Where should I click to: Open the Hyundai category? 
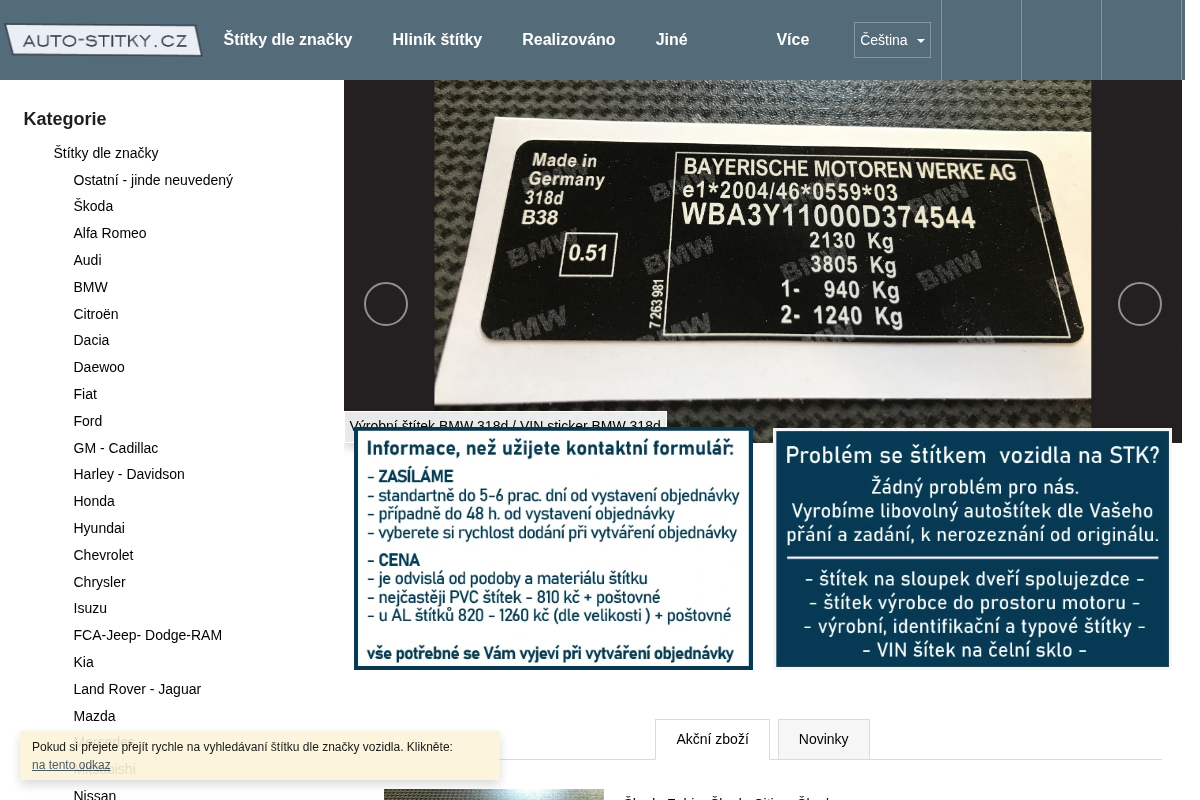pyautogui.click(x=99, y=528)
